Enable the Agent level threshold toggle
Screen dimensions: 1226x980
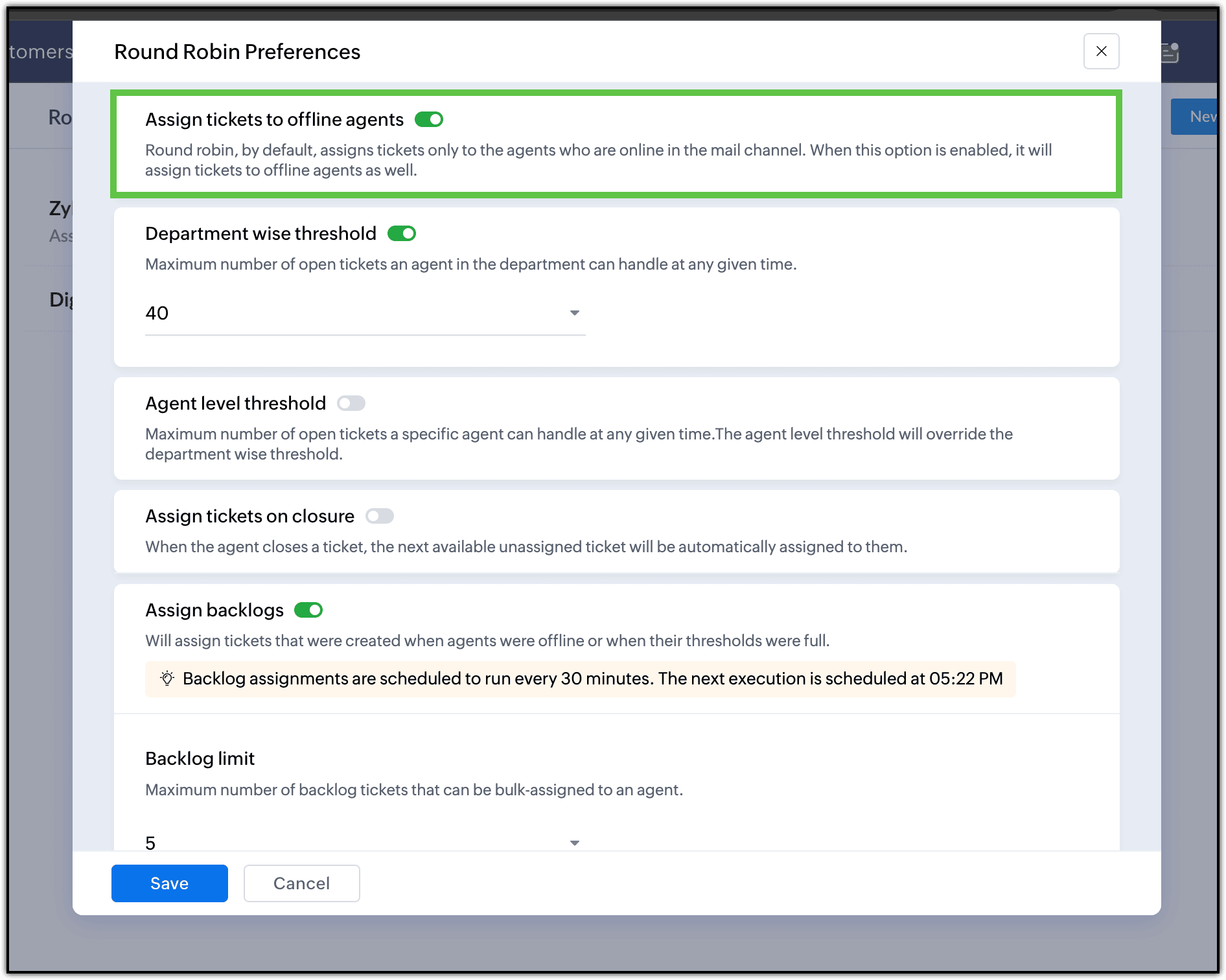pyautogui.click(x=351, y=403)
